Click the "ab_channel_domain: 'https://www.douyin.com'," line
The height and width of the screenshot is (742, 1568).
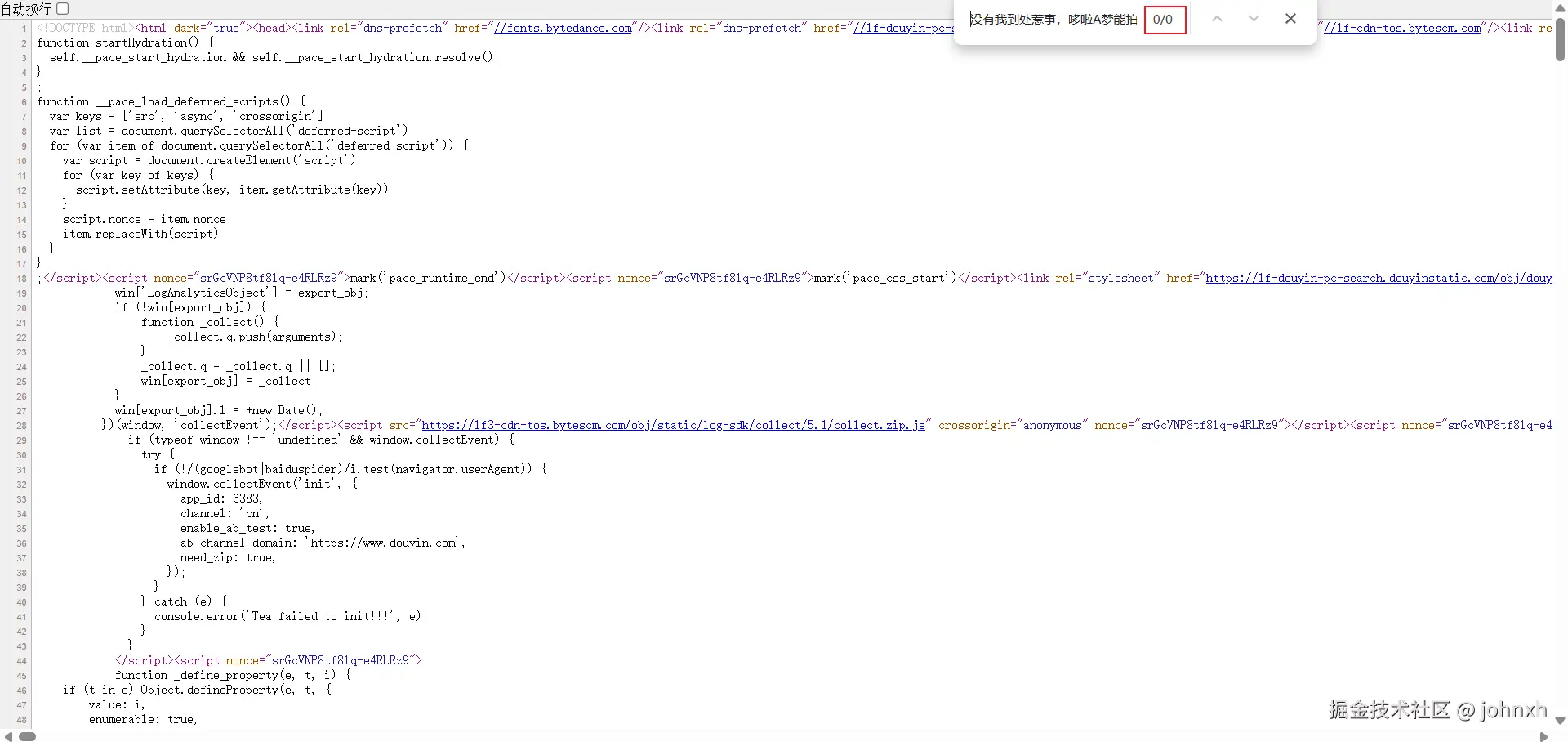click(323, 543)
